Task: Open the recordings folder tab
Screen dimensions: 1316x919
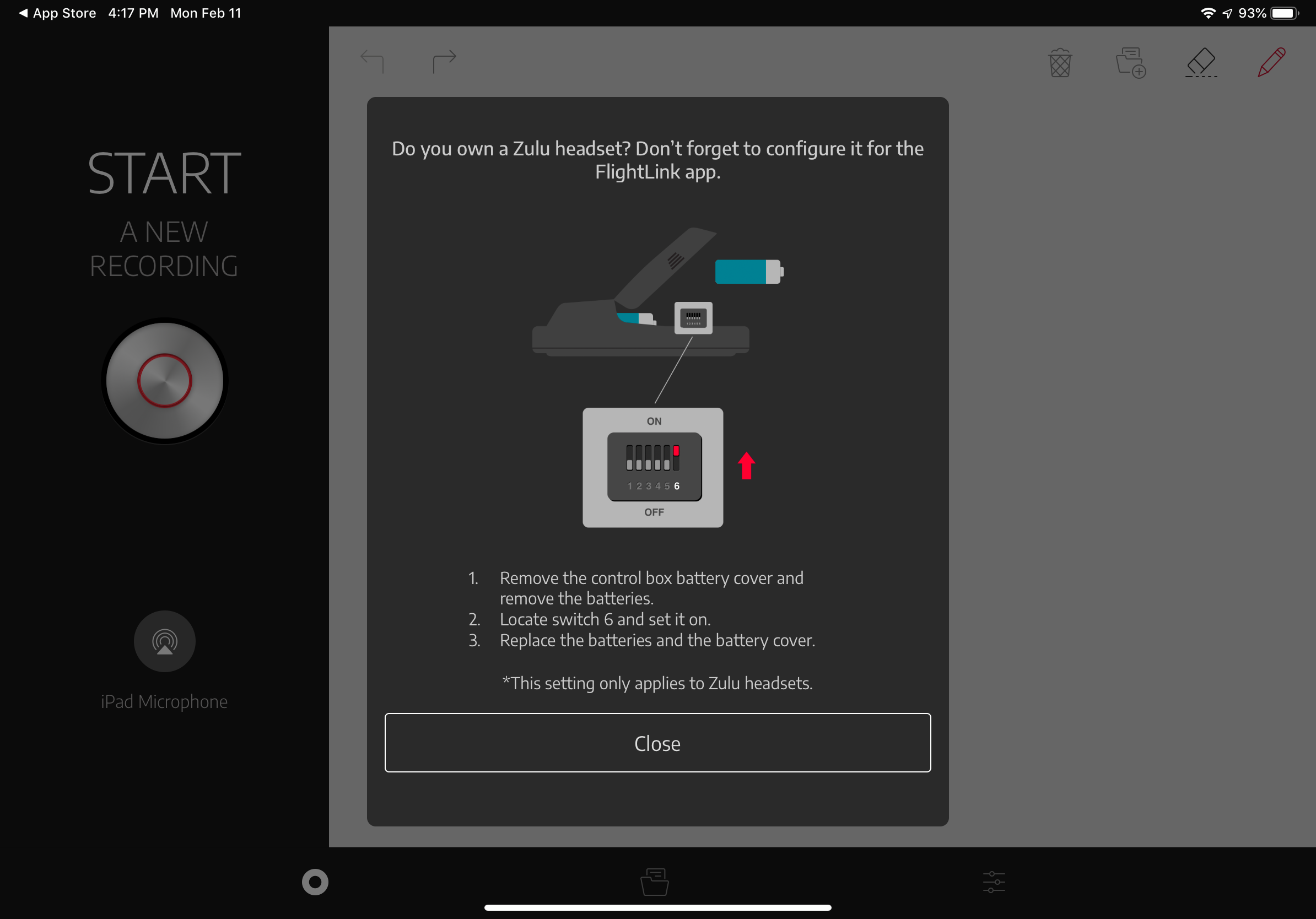Action: point(655,882)
